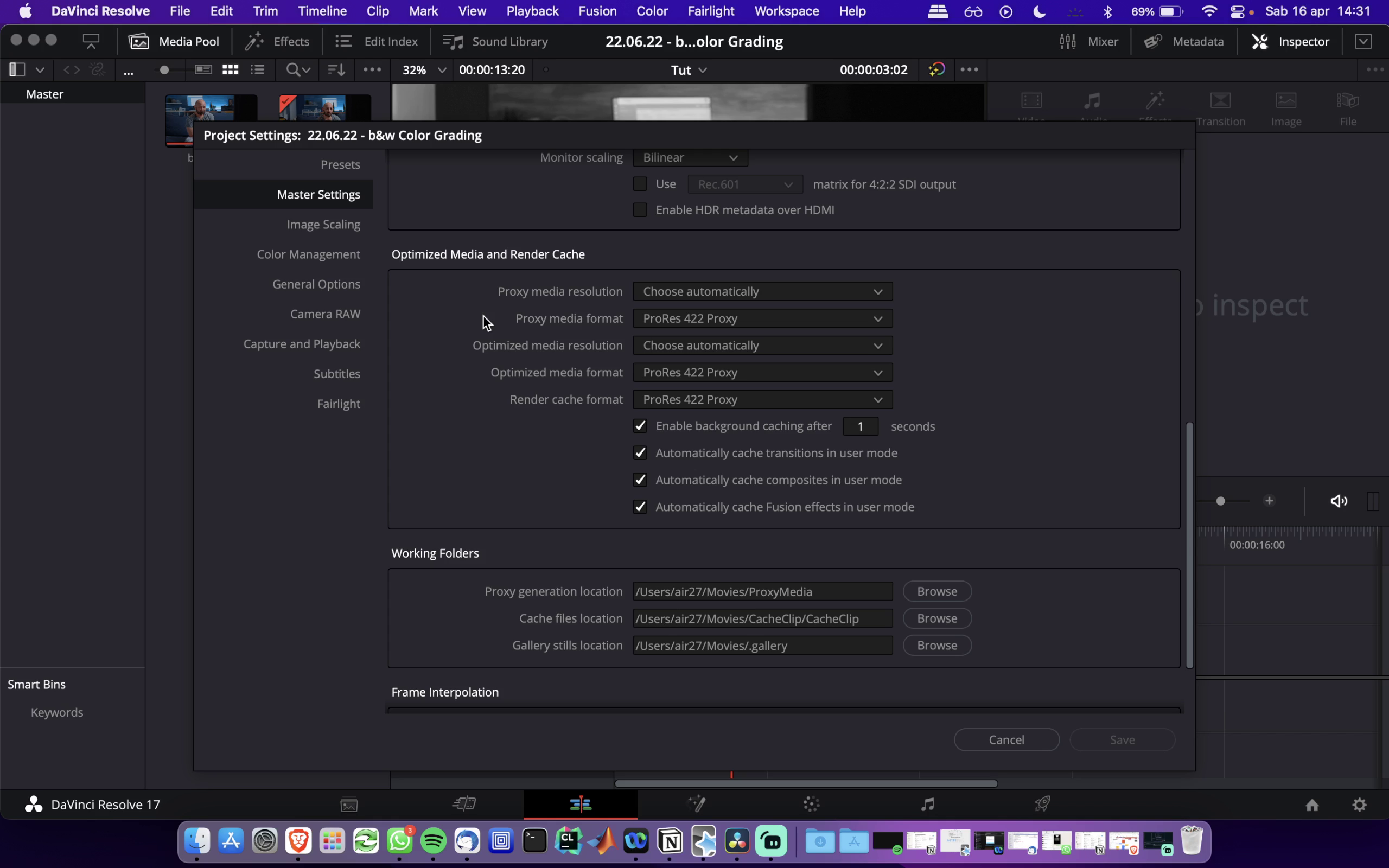Open the Proxy media format dropdown
Screen dimensions: 1389x868
tap(762, 318)
